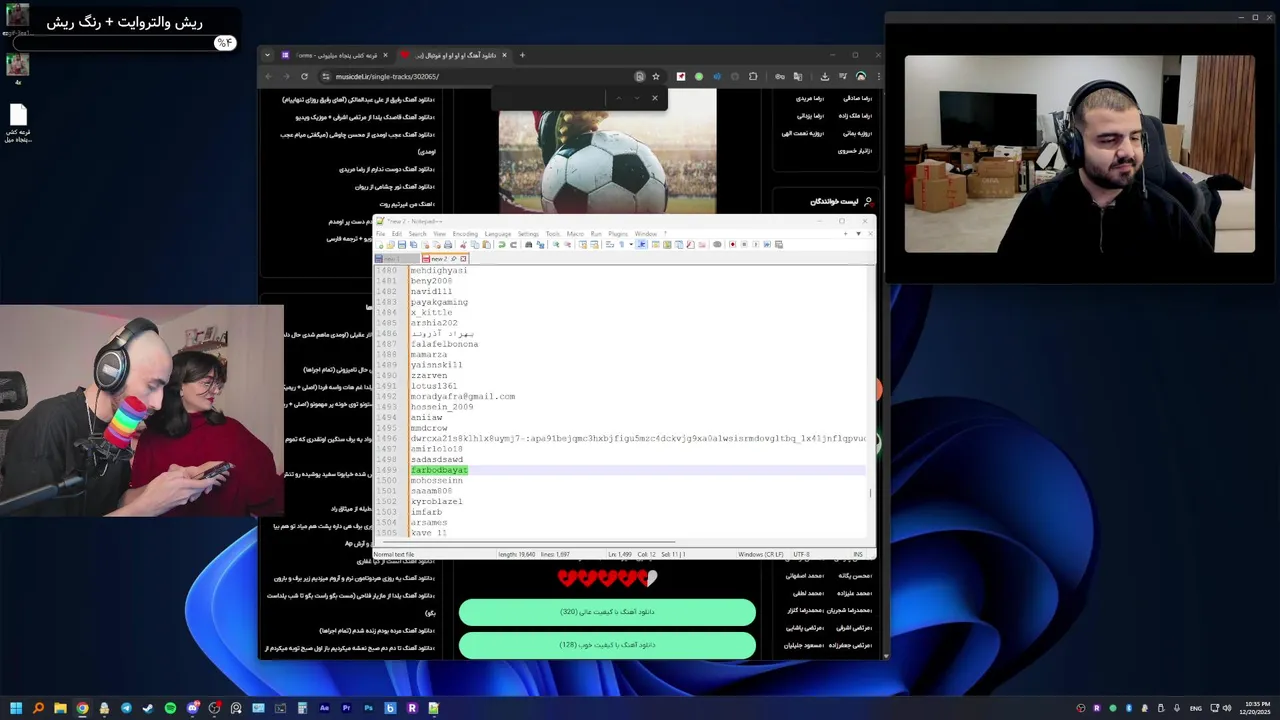Open the File menu in Notepad++
The height and width of the screenshot is (720, 1280).
[x=380, y=234]
